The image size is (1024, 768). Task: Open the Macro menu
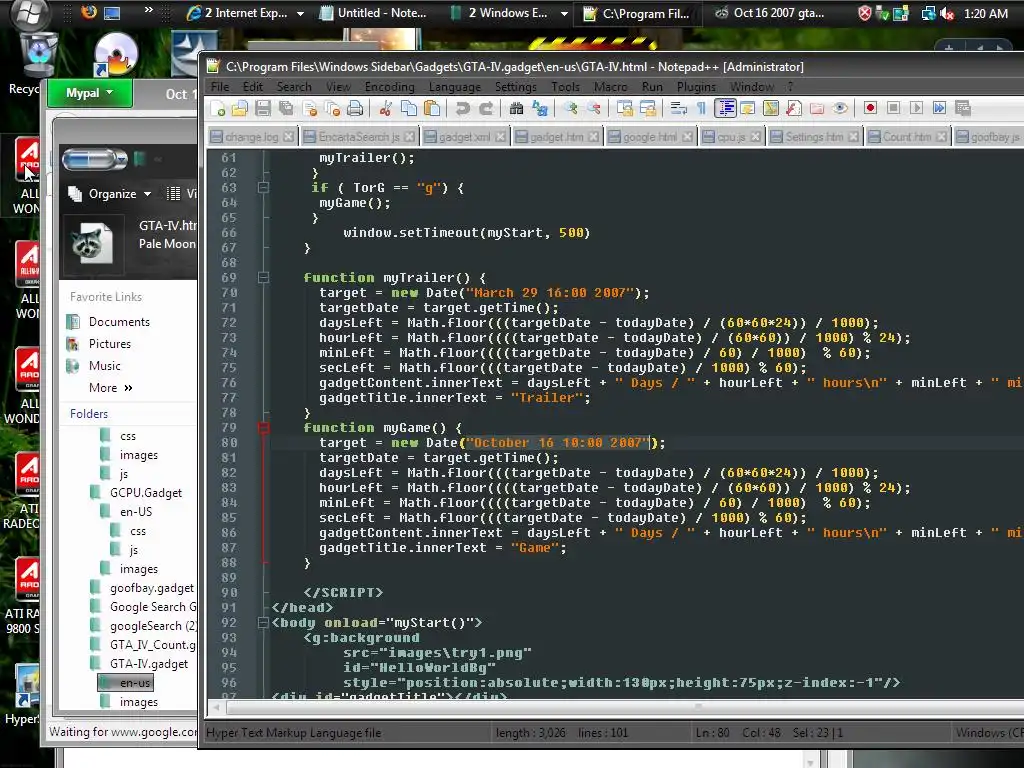pyautogui.click(x=611, y=87)
